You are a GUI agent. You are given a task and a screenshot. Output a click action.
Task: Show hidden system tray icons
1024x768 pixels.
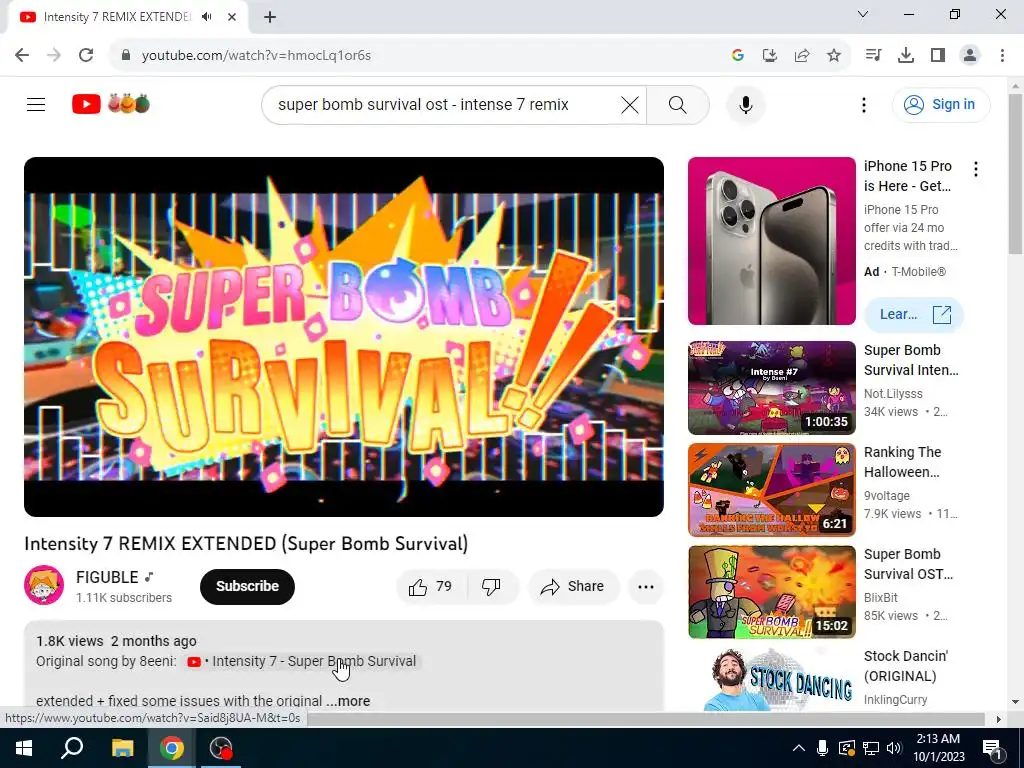click(799, 748)
